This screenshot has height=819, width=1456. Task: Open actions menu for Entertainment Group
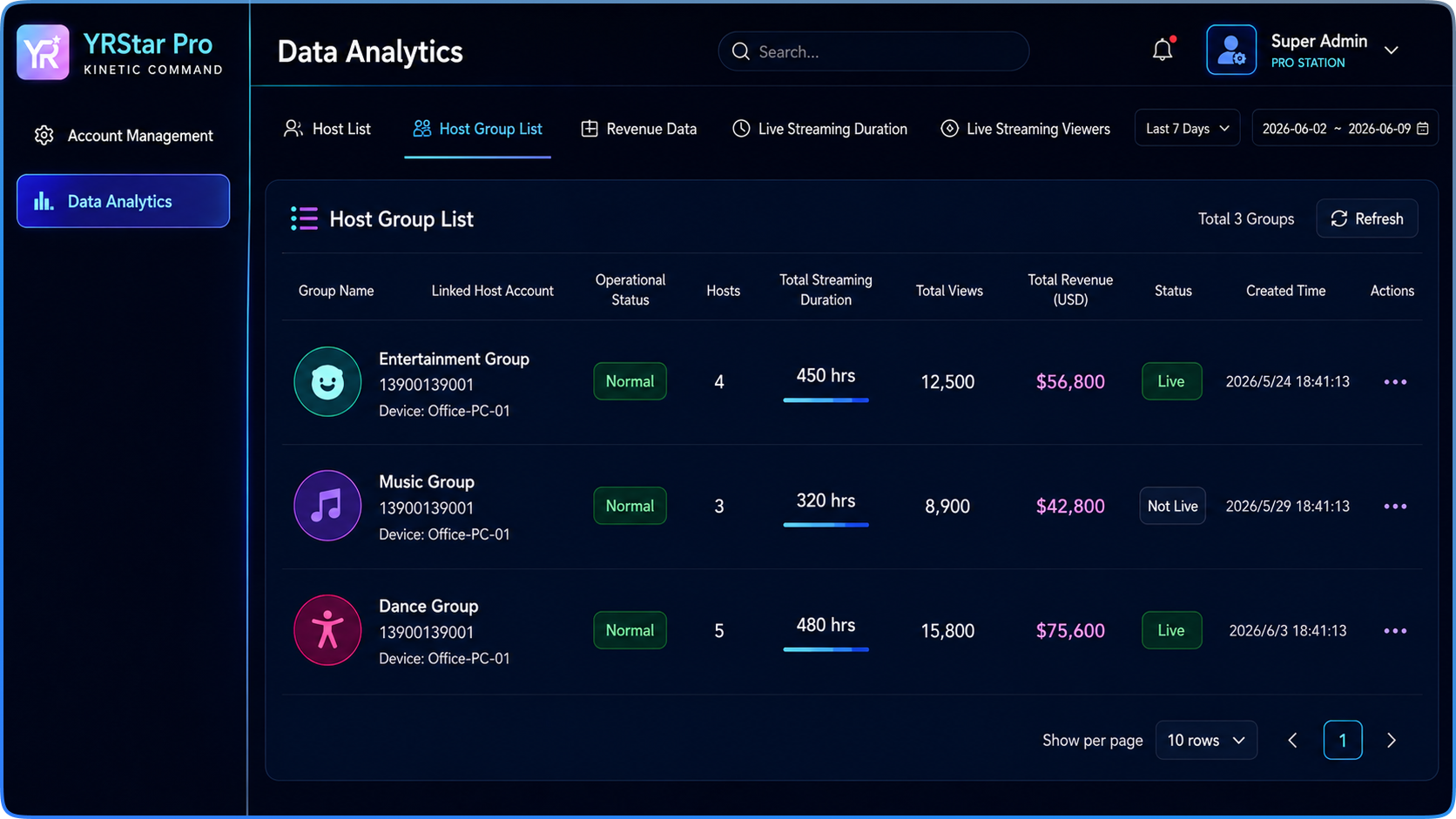click(1395, 382)
